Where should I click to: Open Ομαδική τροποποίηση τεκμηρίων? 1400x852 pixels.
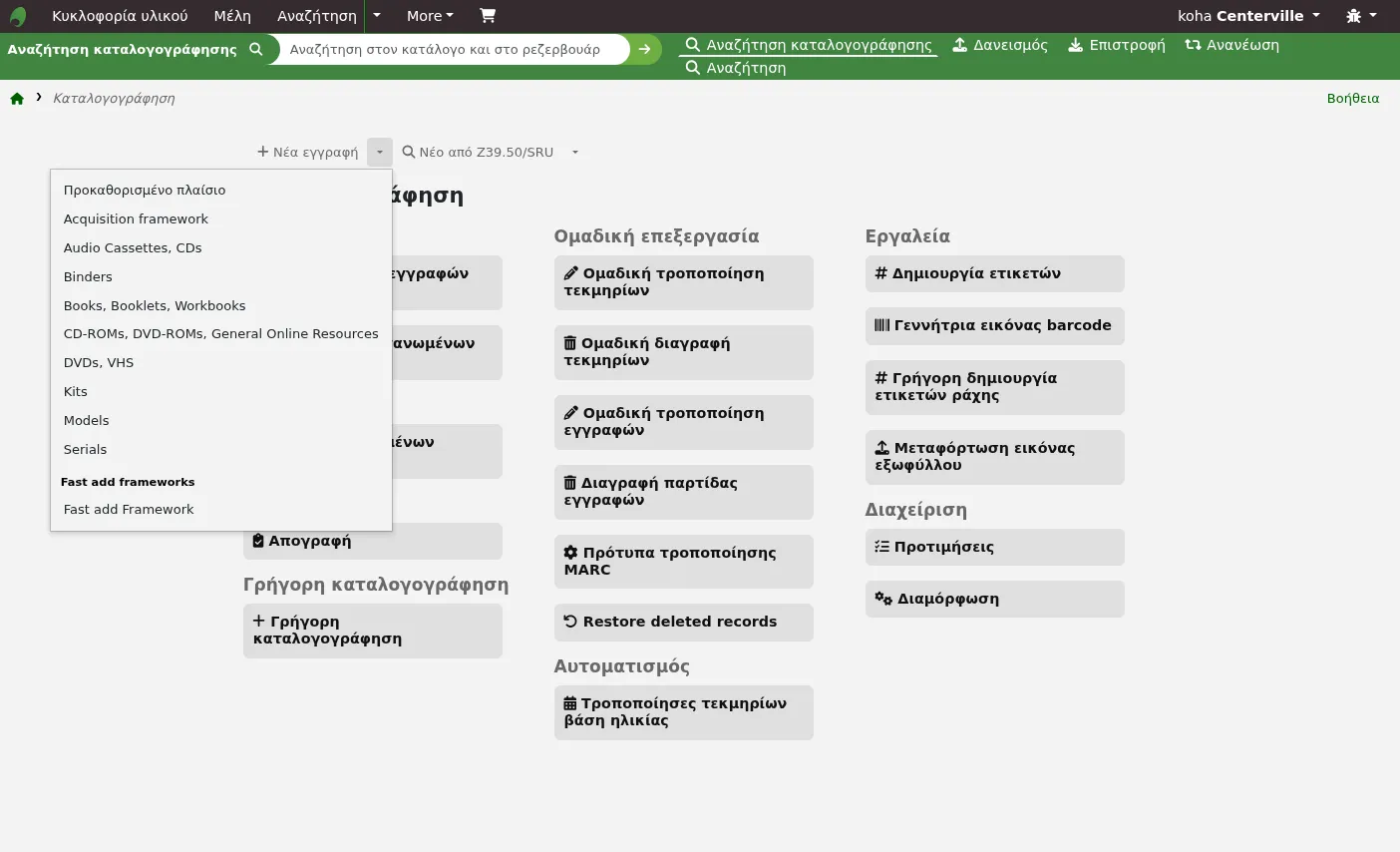pyautogui.click(x=683, y=282)
